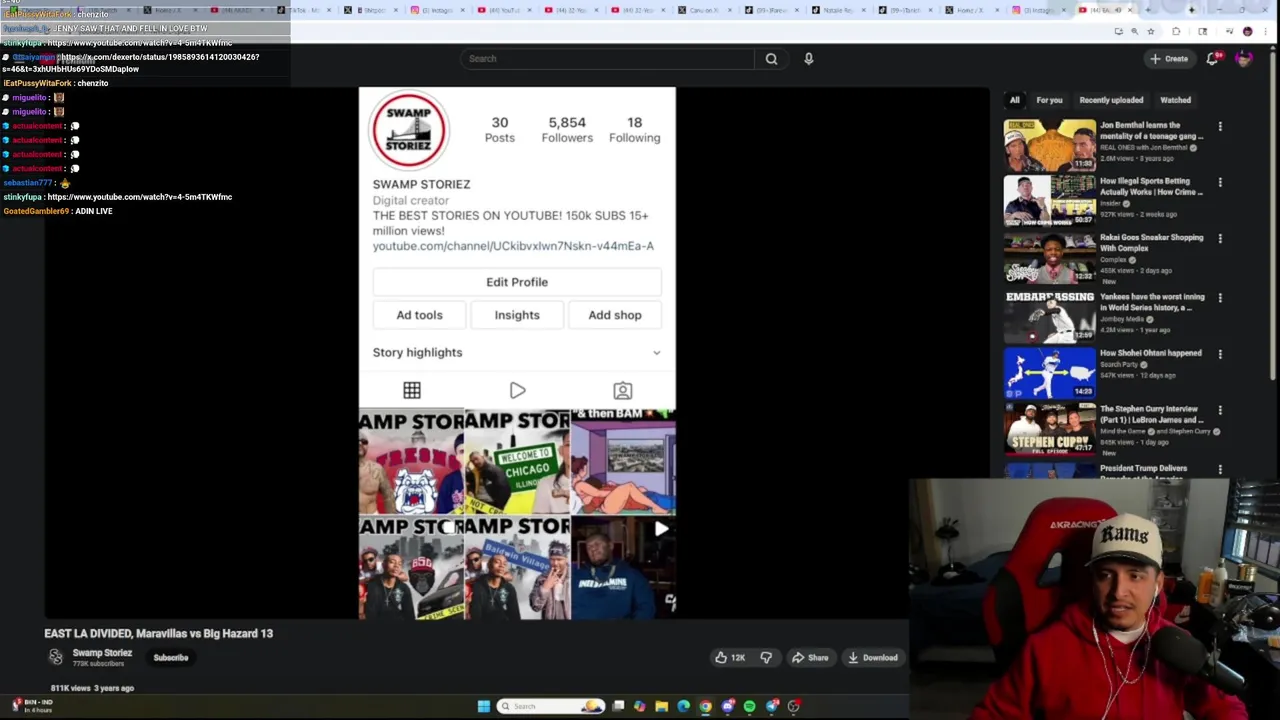Click the YouTube search magnifier button
The image size is (1280, 720).
(771, 59)
